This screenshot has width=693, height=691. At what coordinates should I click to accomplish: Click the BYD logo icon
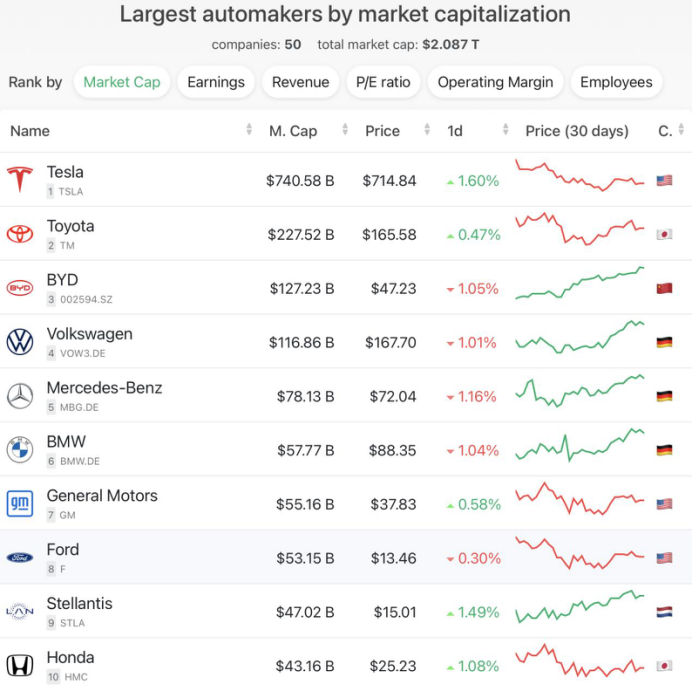(20, 288)
